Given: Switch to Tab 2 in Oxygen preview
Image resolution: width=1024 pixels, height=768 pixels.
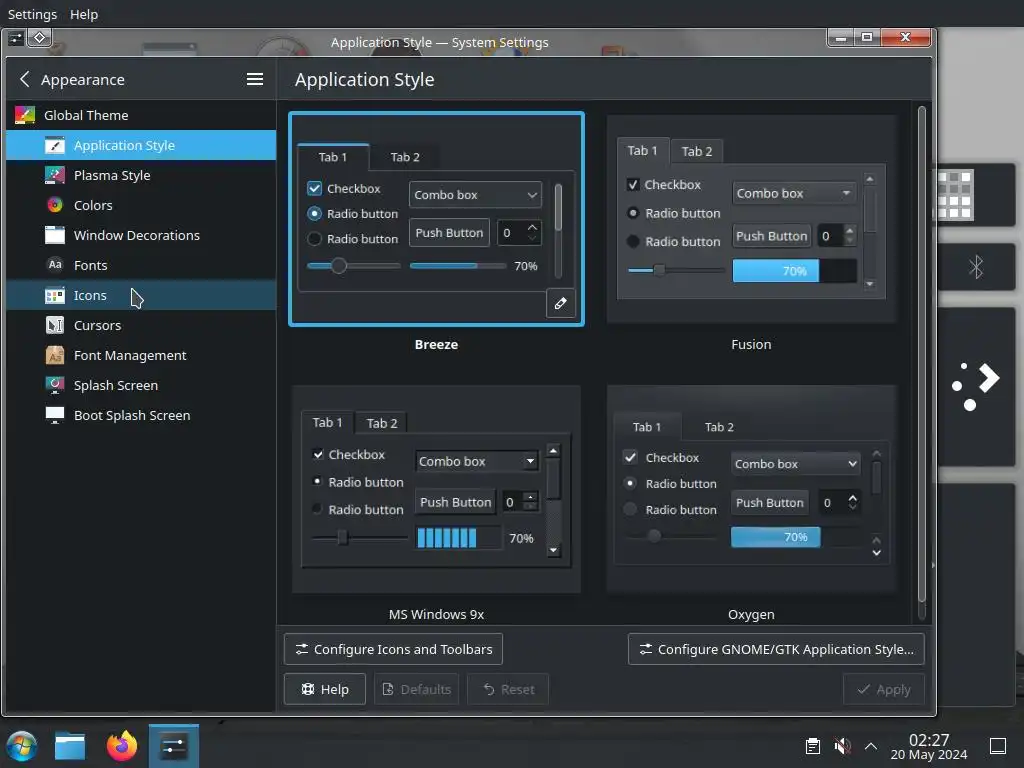Looking at the screenshot, I should [x=719, y=427].
